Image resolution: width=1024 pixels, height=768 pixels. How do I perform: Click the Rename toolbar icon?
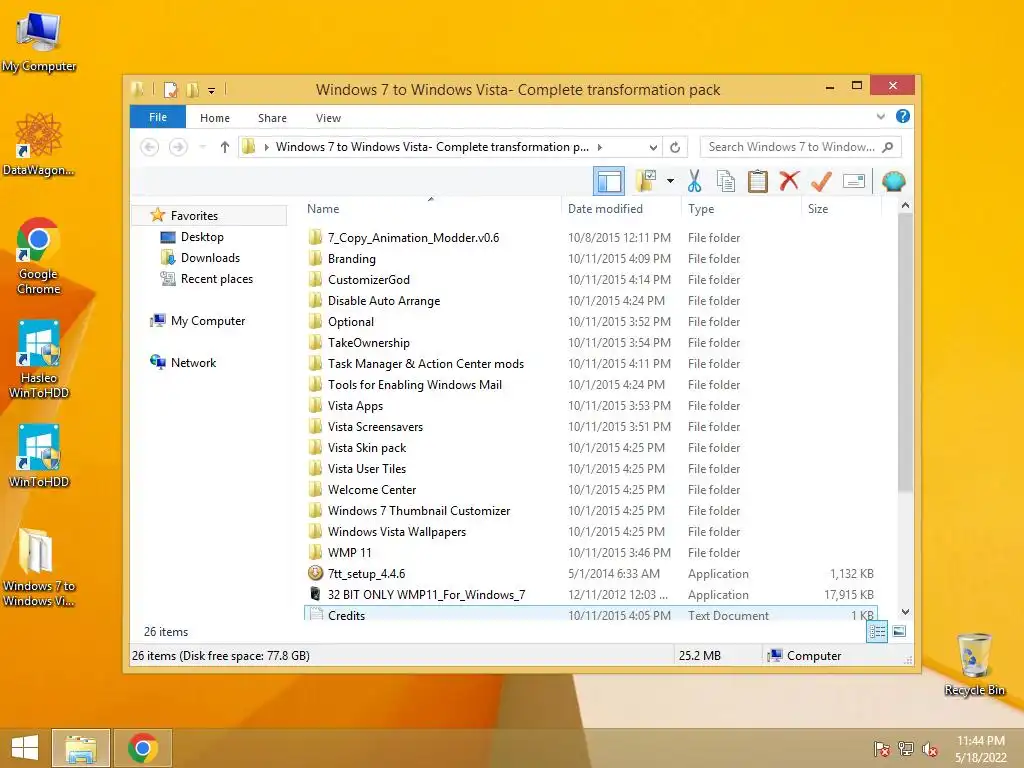click(854, 181)
